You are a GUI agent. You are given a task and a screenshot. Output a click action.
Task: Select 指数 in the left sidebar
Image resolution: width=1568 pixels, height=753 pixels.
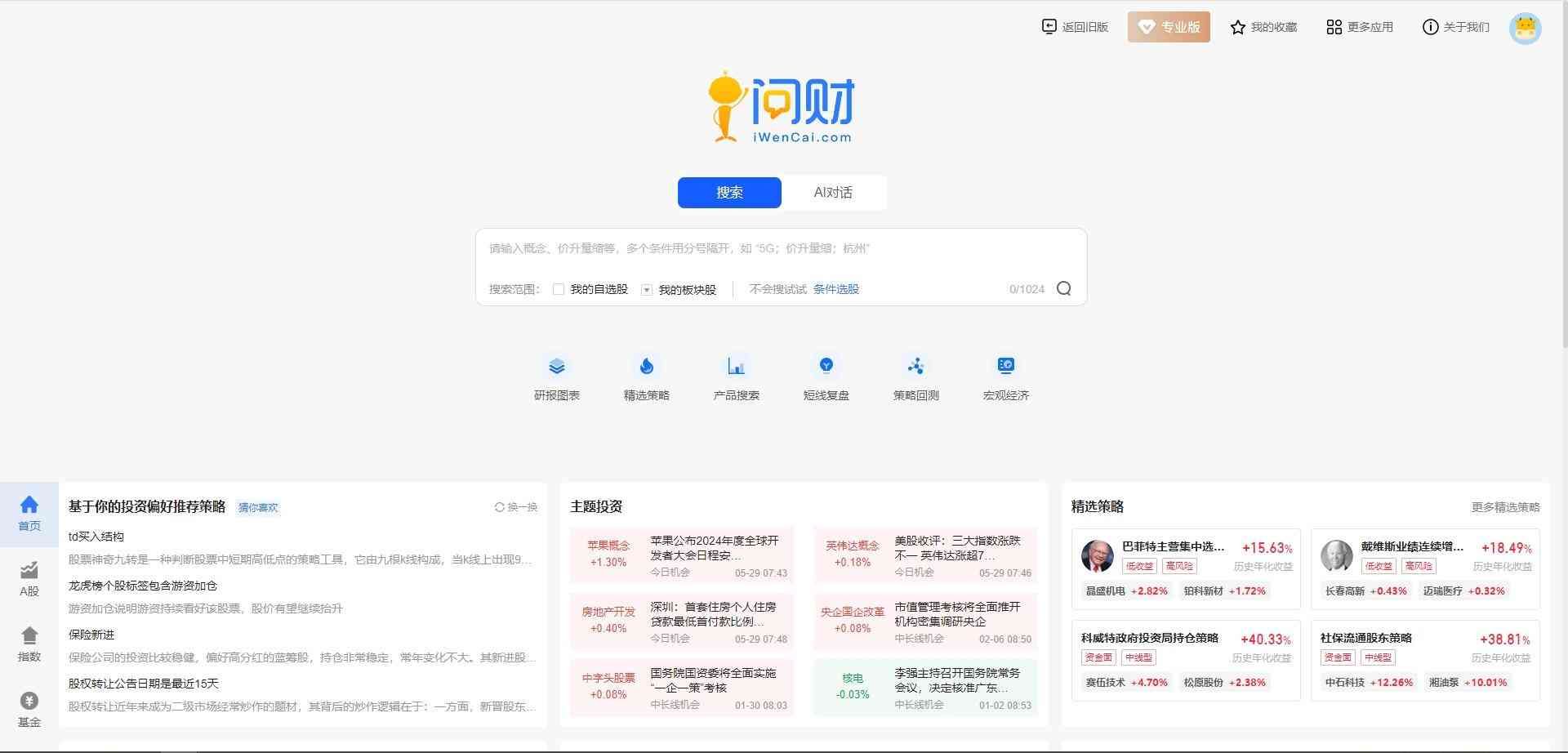29,644
